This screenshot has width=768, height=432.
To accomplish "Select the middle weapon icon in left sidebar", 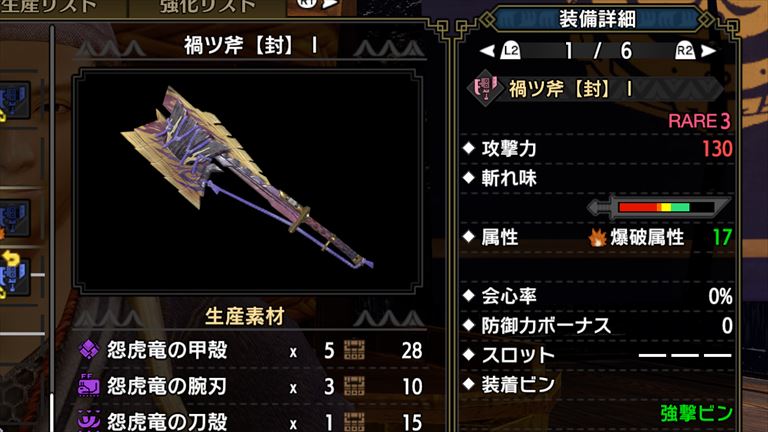I will pos(14,219).
